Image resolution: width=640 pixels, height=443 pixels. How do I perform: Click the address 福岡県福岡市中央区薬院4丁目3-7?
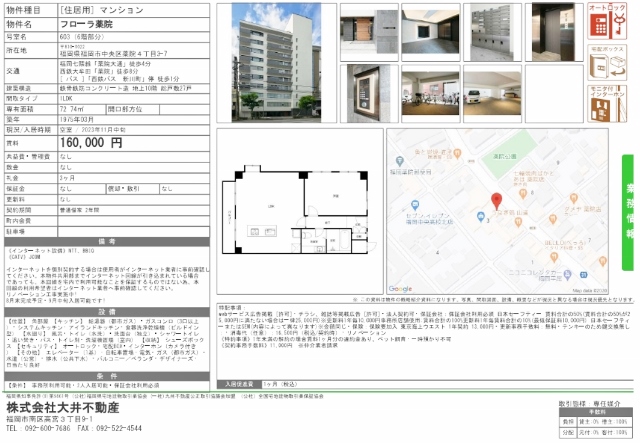pos(113,53)
